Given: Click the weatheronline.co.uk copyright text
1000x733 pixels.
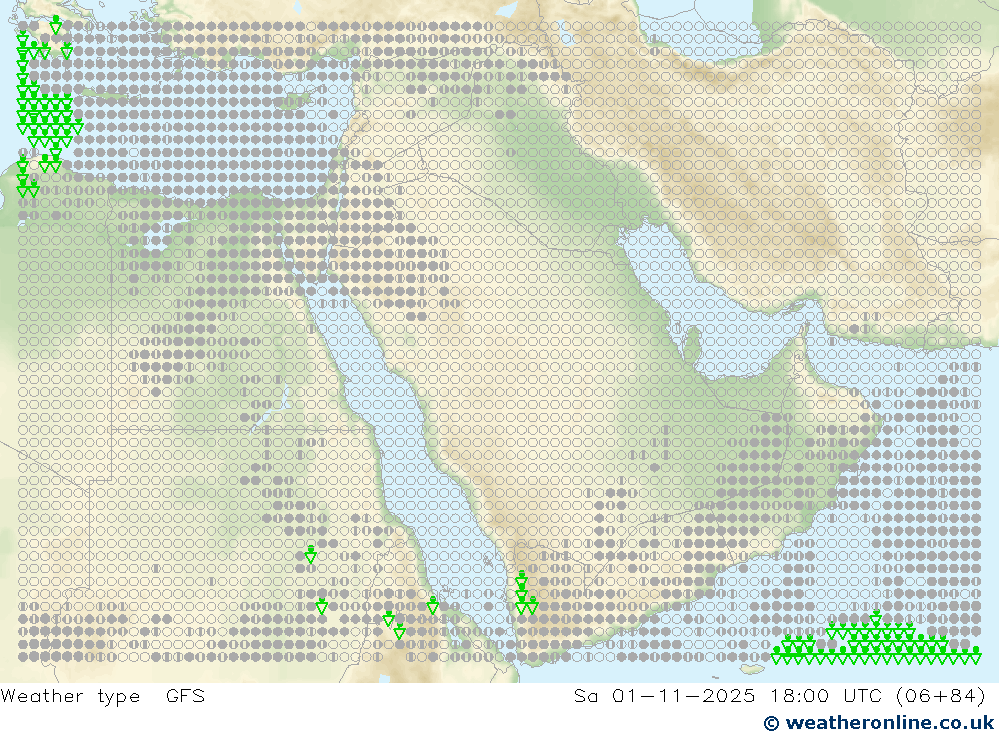Looking at the screenshot, I should (879, 723).
